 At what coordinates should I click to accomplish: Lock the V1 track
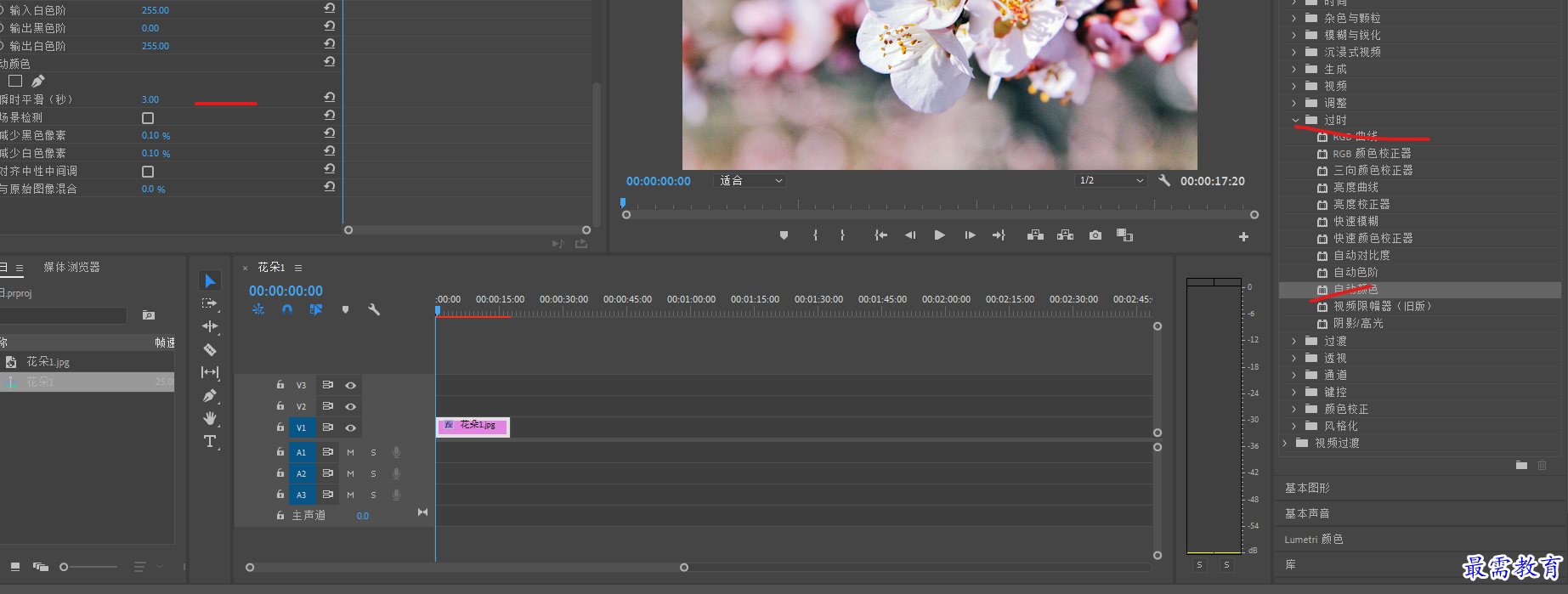[x=280, y=427]
